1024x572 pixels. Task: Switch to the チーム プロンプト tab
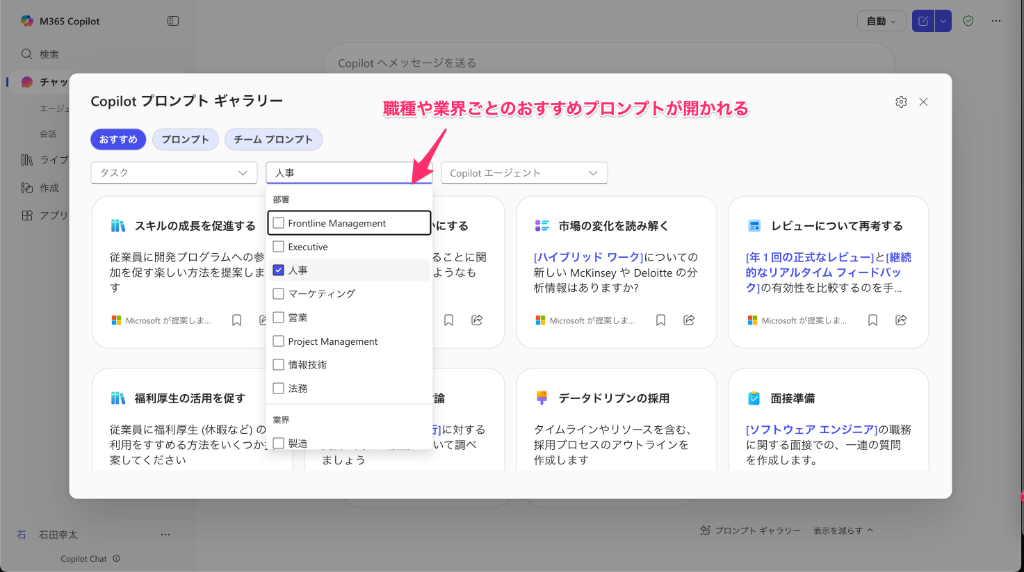click(273, 140)
